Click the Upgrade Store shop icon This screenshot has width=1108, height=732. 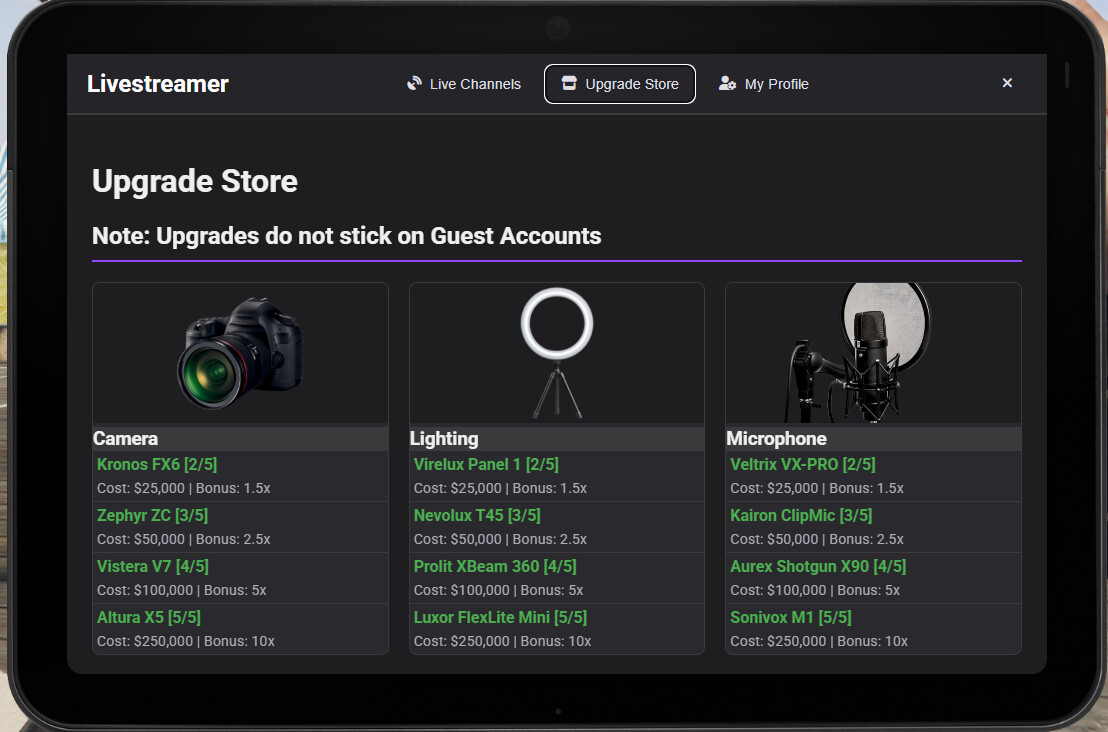[570, 84]
